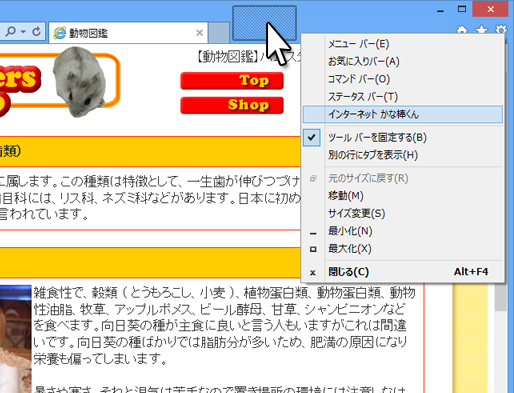Viewport: 514px width, 393px height.
Task: Switch to the 動物図鑑 tab
Action: pyautogui.click(x=128, y=33)
